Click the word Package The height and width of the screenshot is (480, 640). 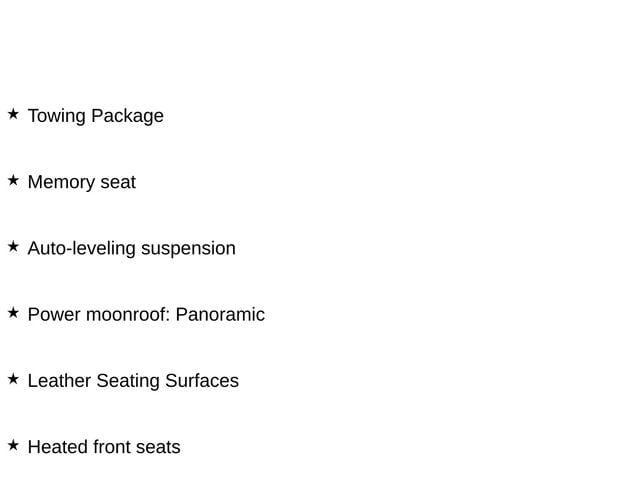[127, 116]
